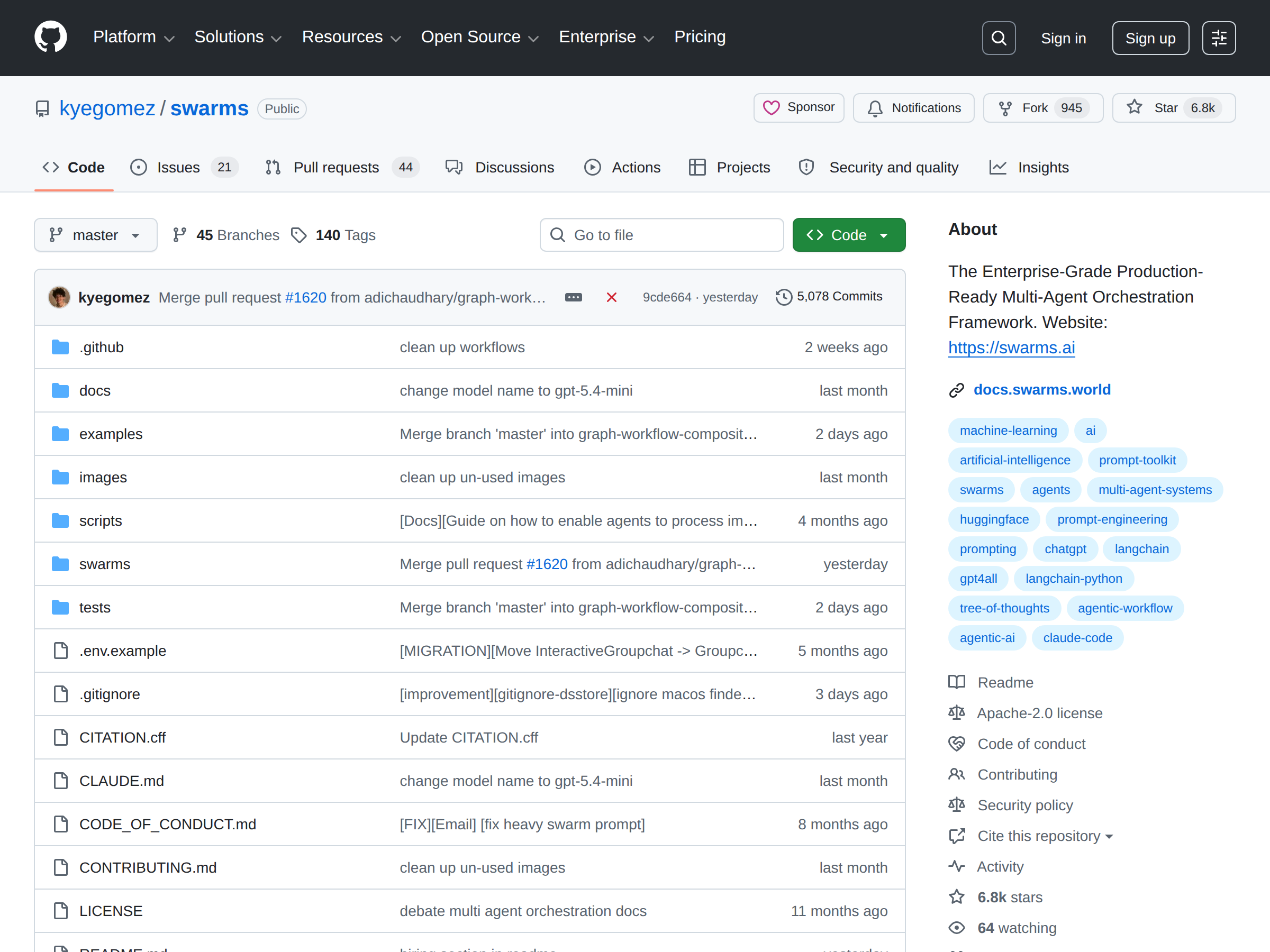
Task: Expand the Platform menu
Action: tap(134, 38)
